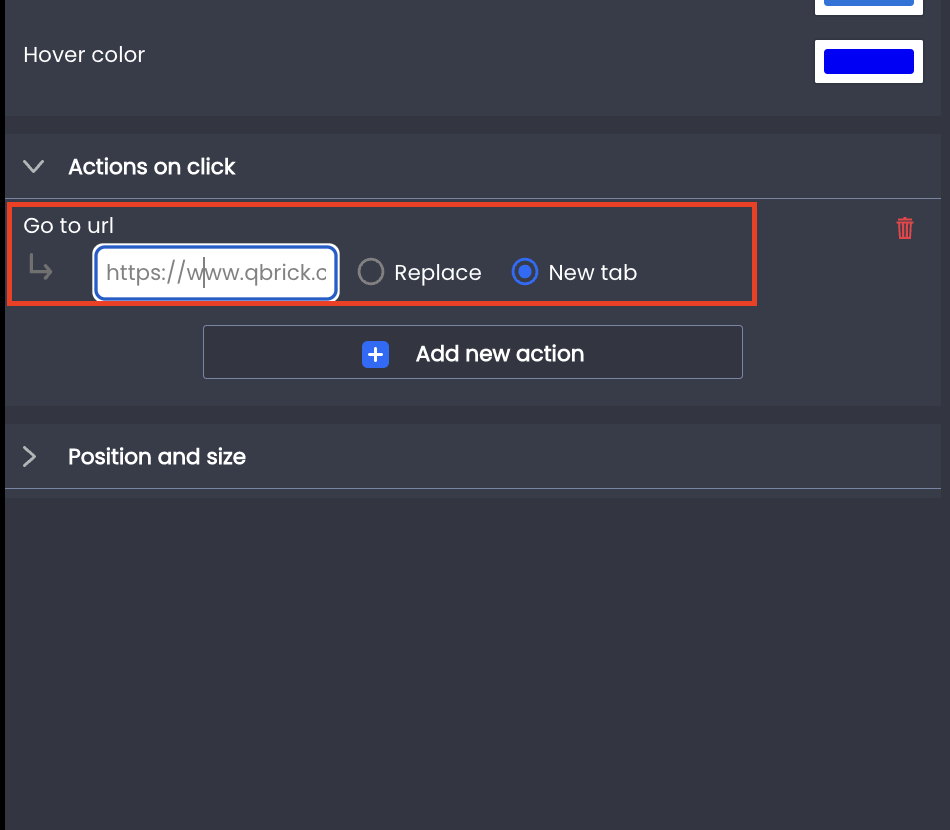Image resolution: width=950 pixels, height=830 pixels.
Task: Click the Hover color label
Action: click(x=84, y=55)
